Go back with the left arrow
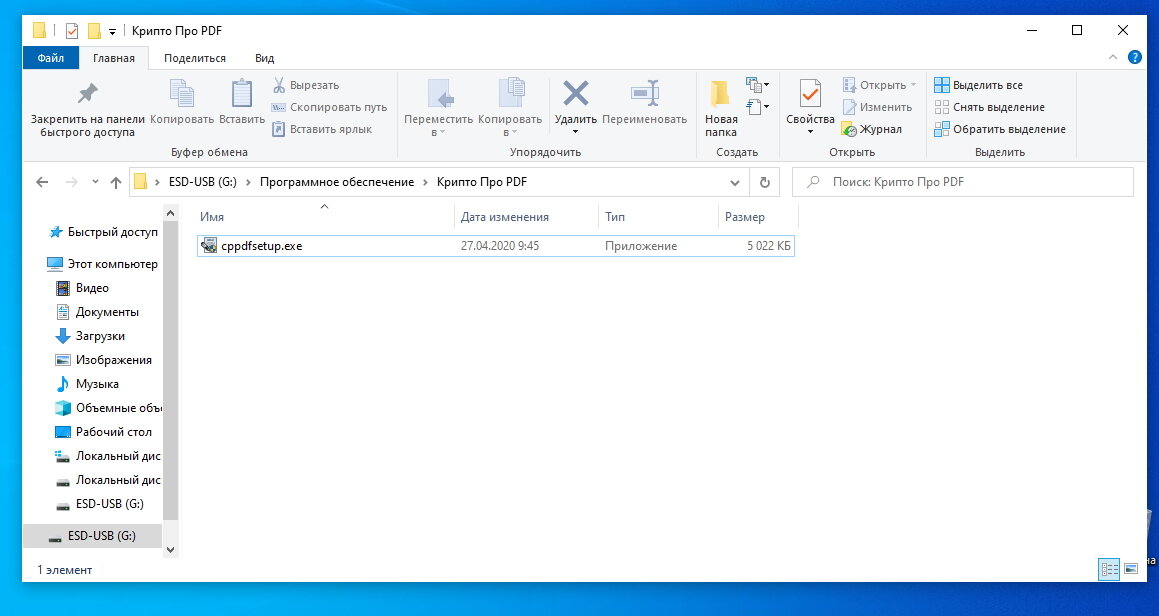This screenshot has width=1159, height=616. (42, 182)
